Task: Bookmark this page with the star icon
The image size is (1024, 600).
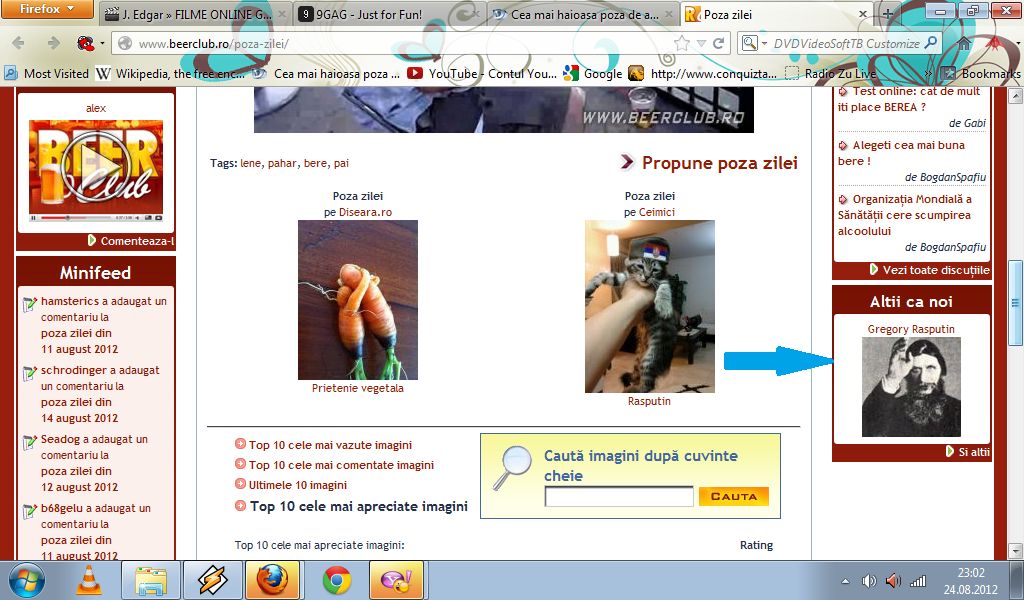Action: 682,44
